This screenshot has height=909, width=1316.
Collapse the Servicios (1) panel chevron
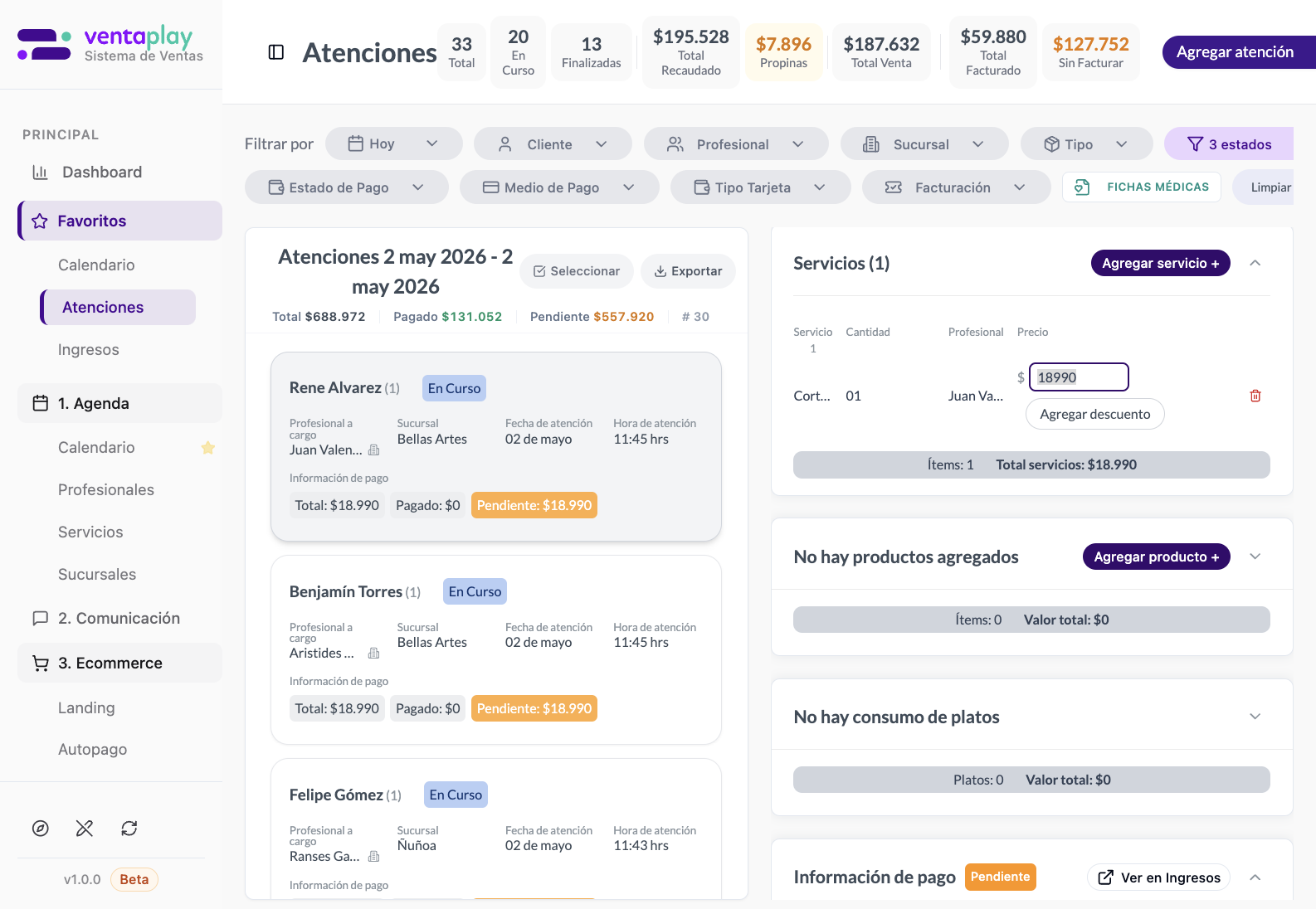point(1255,263)
